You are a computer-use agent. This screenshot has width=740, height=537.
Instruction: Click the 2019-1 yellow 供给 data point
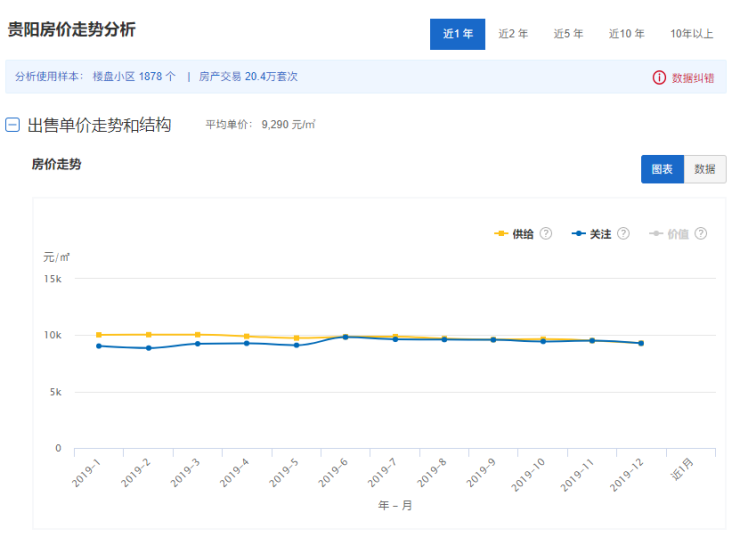click(x=98, y=335)
